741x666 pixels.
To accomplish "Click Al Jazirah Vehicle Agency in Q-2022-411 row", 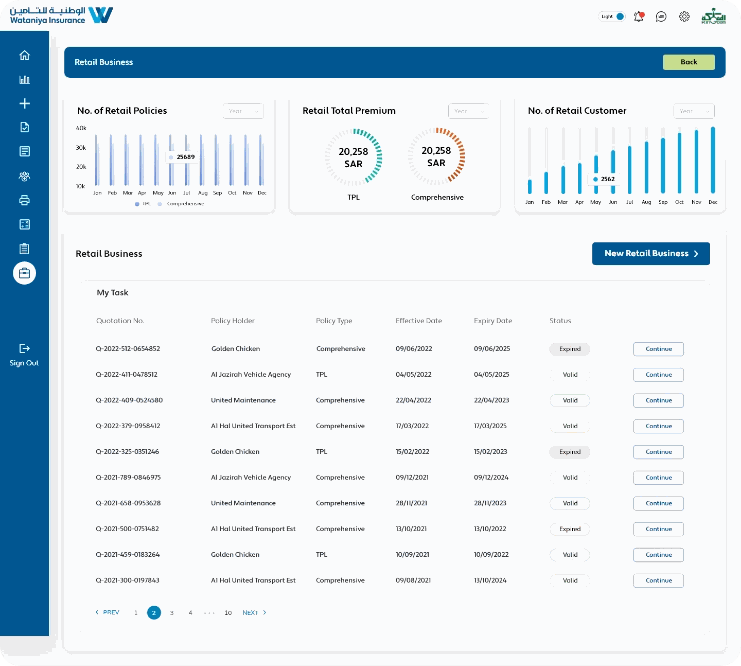I will coord(251,374).
